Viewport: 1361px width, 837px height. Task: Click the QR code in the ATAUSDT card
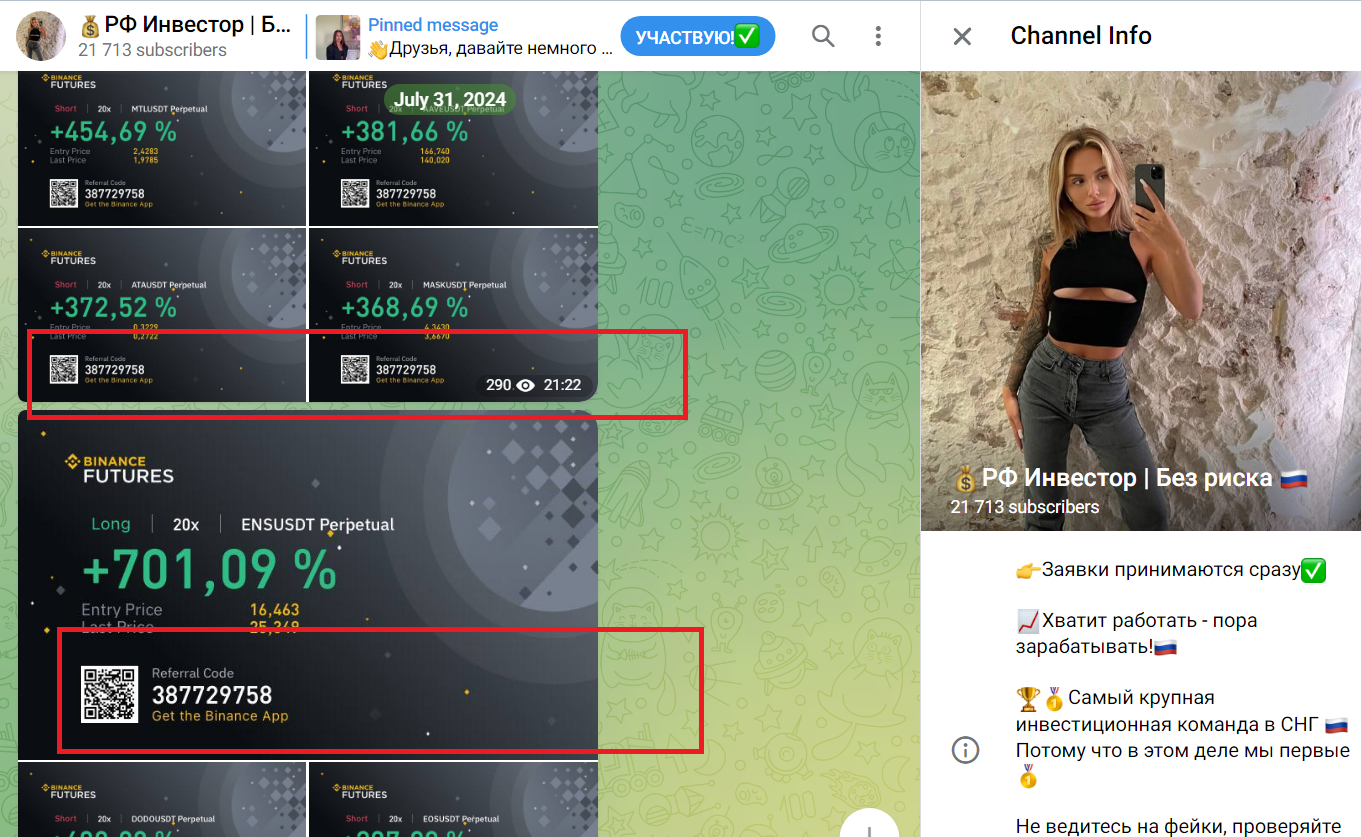tap(63, 369)
